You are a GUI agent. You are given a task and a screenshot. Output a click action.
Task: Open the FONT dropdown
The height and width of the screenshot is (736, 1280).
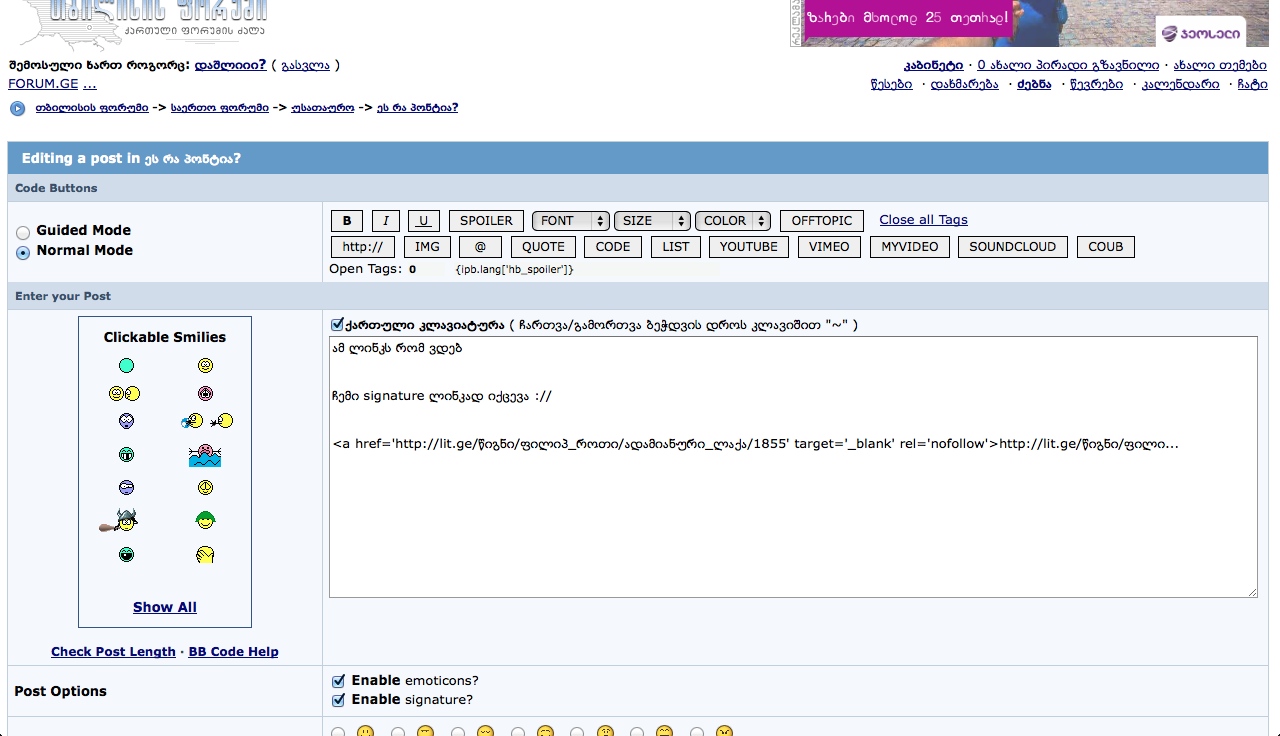pos(571,221)
